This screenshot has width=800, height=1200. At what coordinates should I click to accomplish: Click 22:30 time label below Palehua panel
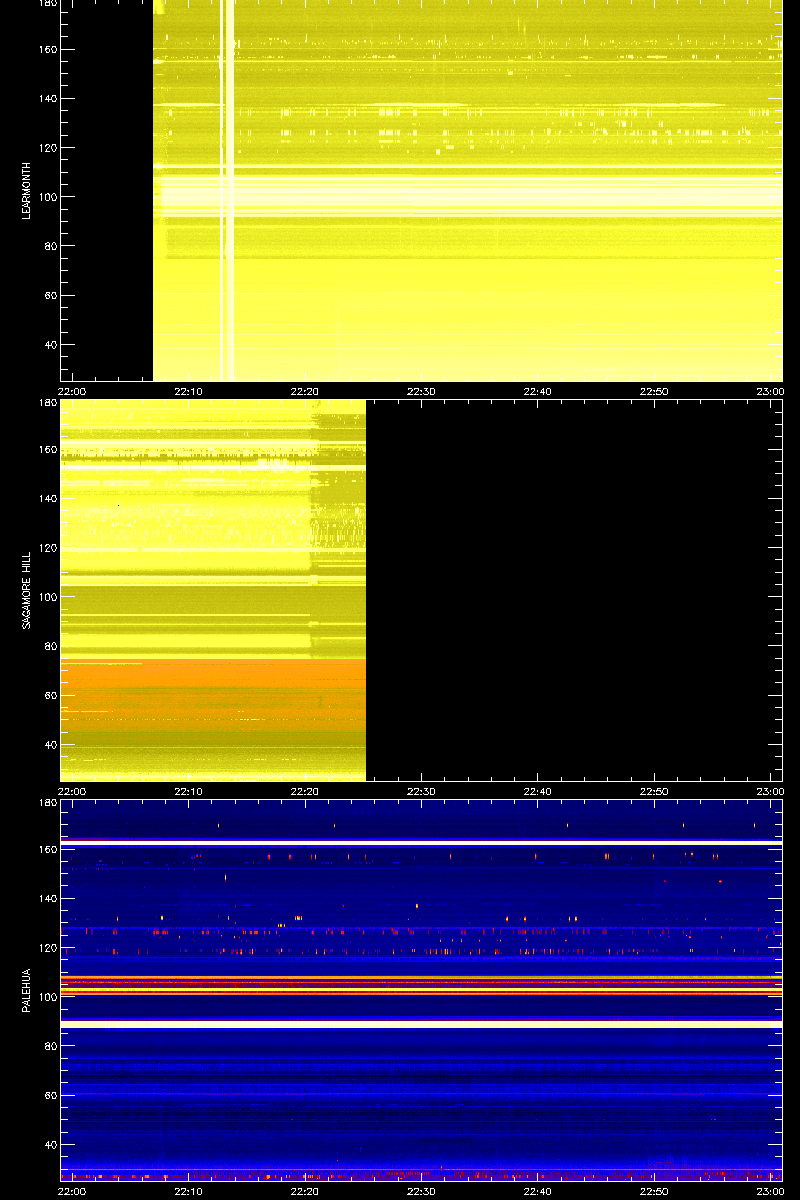click(x=421, y=1191)
